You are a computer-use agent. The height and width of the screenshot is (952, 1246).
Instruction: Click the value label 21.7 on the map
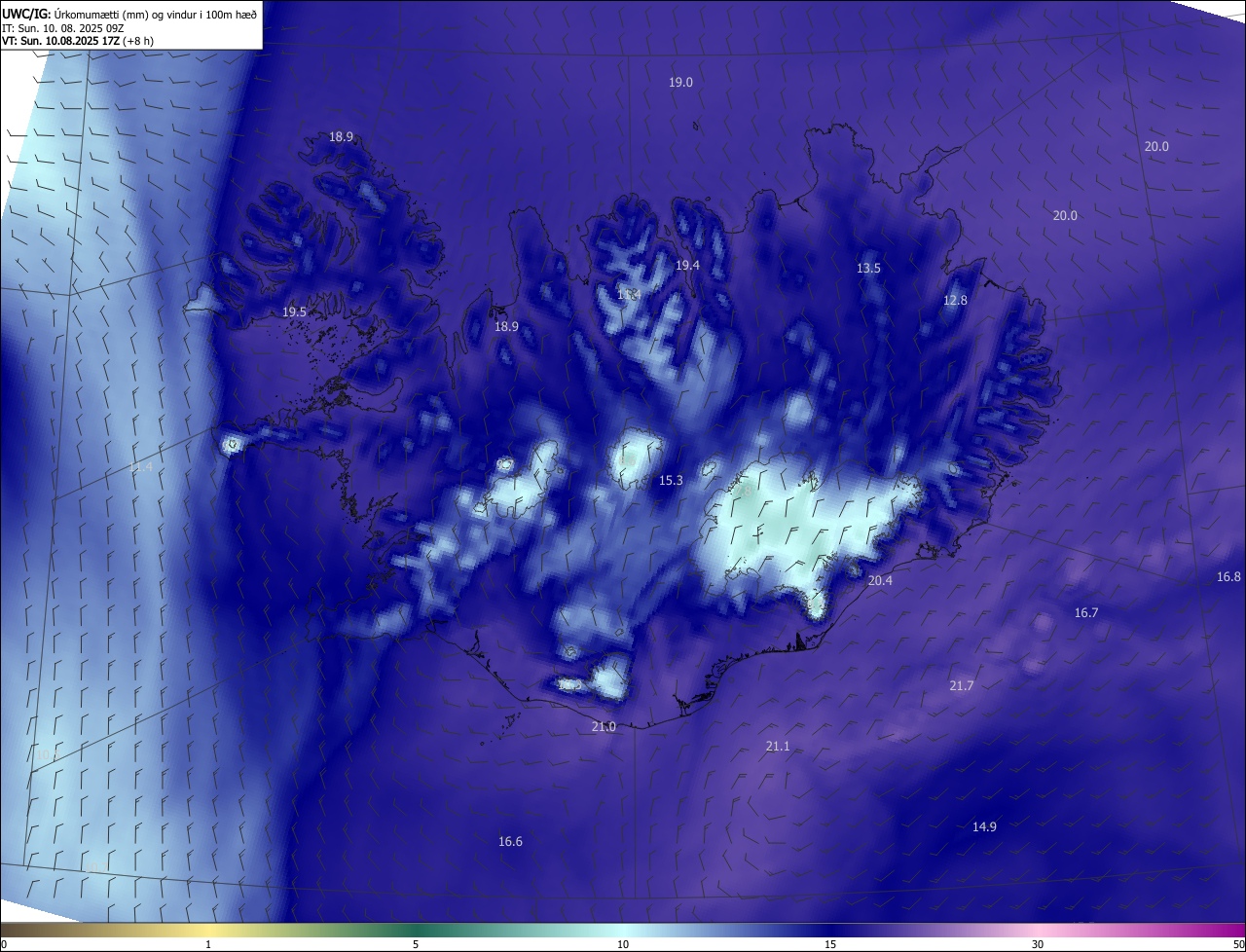tap(961, 685)
